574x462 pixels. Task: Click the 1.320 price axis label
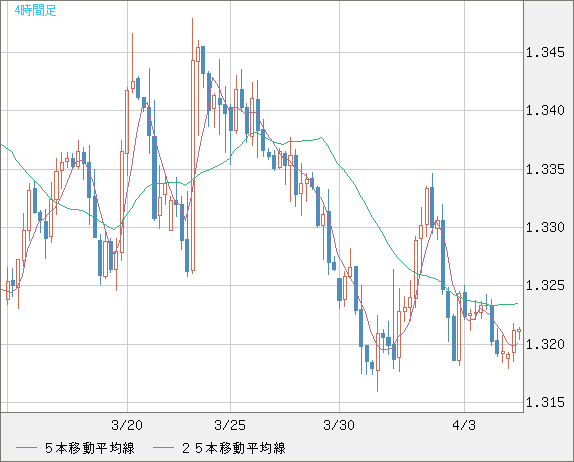[x=545, y=344]
